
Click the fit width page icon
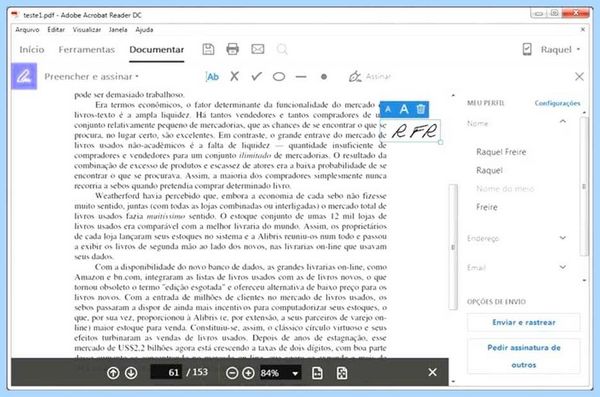[317, 372]
